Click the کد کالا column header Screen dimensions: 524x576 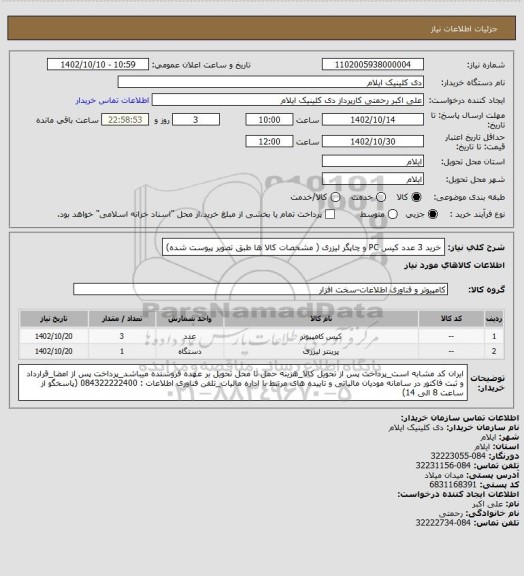pos(451,318)
